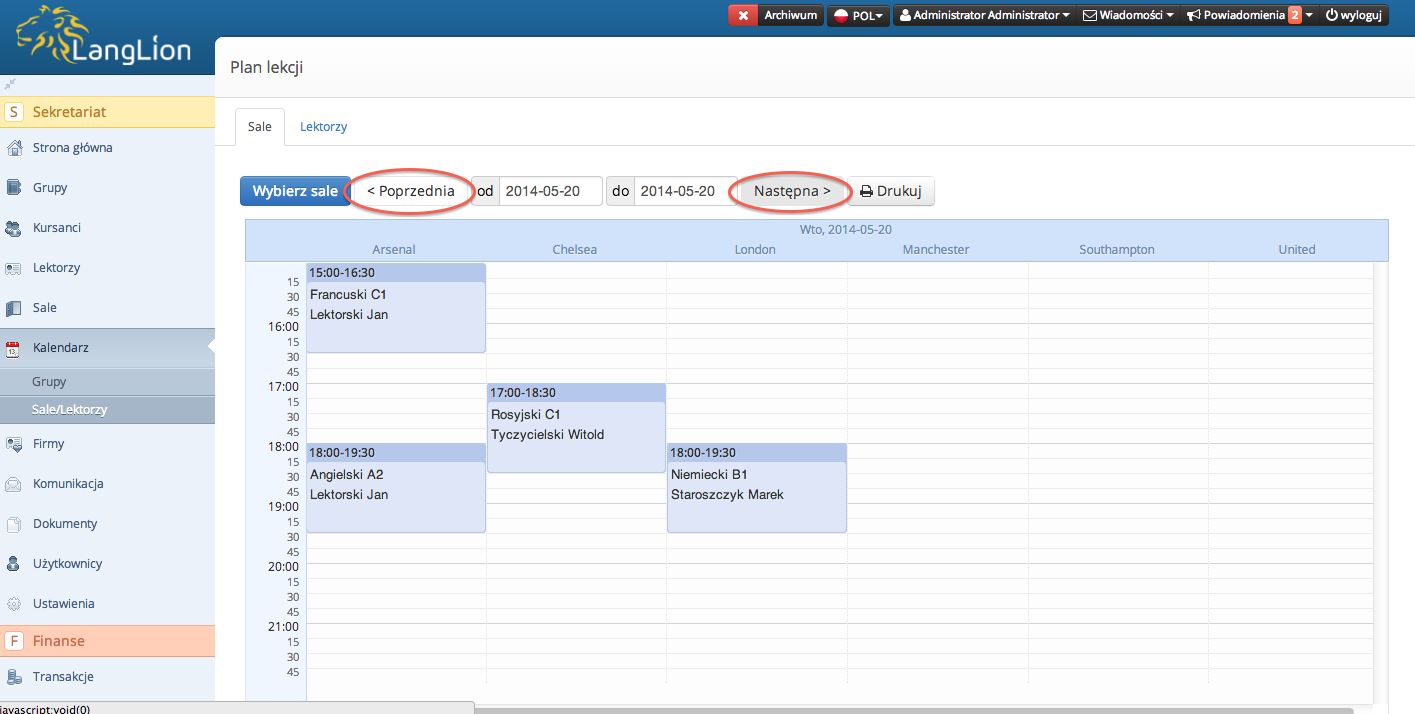
Task: Click the Ustawienia gear icon
Action: [x=14, y=604]
